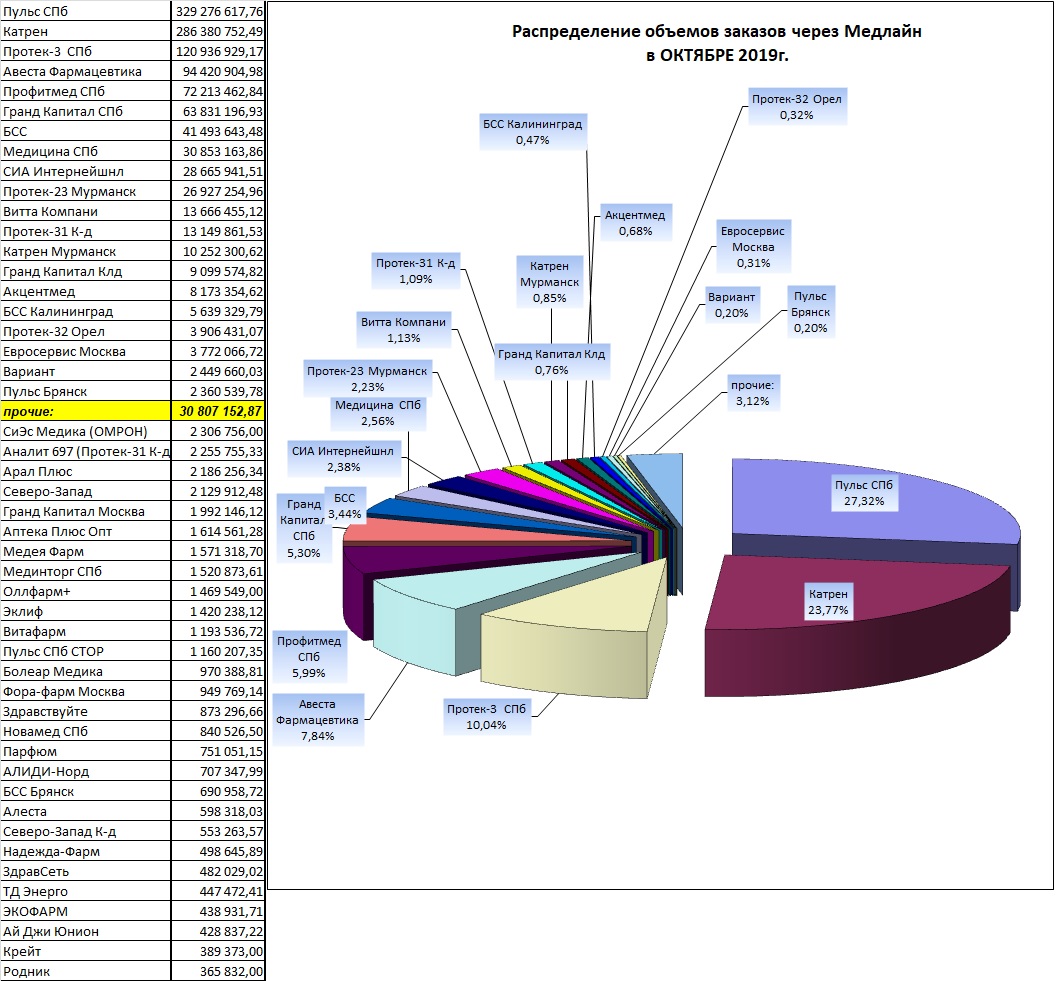Viewport: 1064px width, 981px height.
Task: Select the Профитмед СПб table cell
Action: [x=86, y=92]
